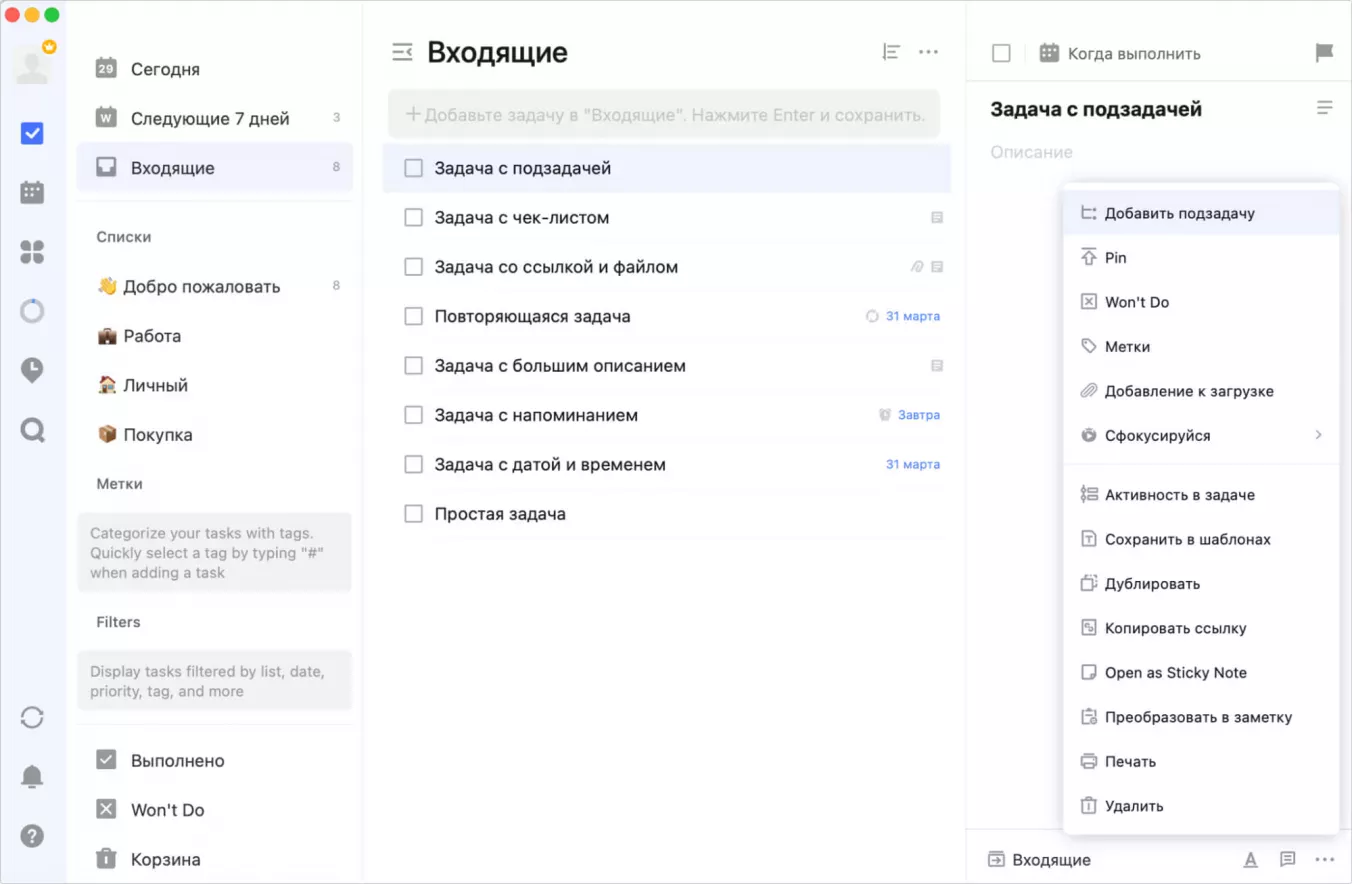
Task: Tick the checkbox in detail panel header
Action: pos(1001,53)
